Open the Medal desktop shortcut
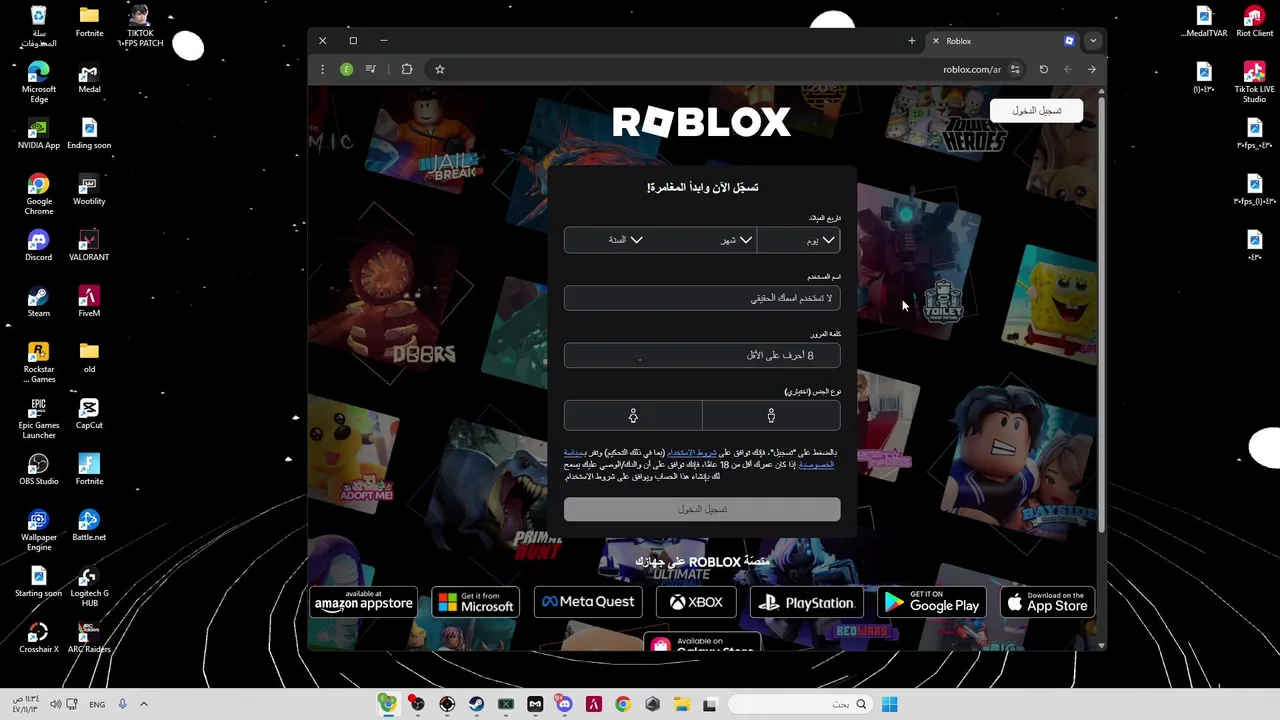Viewport: 1280px width, 720px height. point(89,80)
